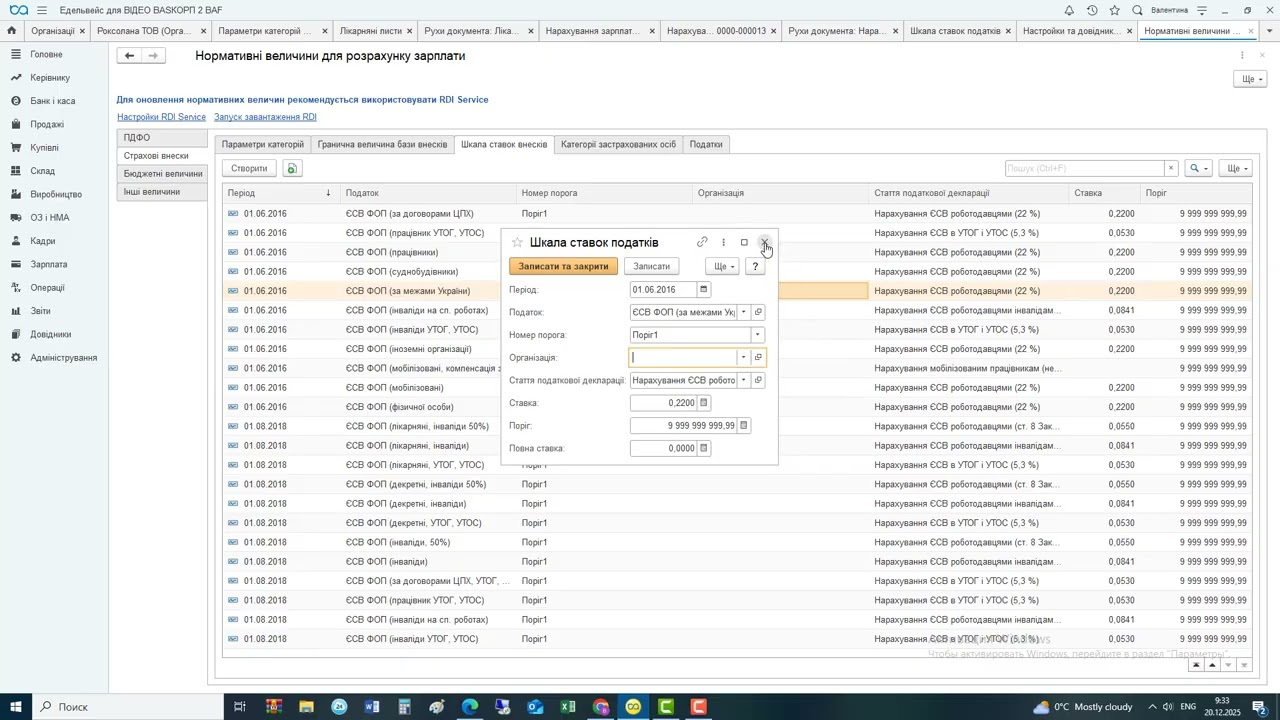The width and height of the screenshot is (1280, 720).
Task: Switch to Категорії застрахованих осіб tab
Action: coord(618,144)
